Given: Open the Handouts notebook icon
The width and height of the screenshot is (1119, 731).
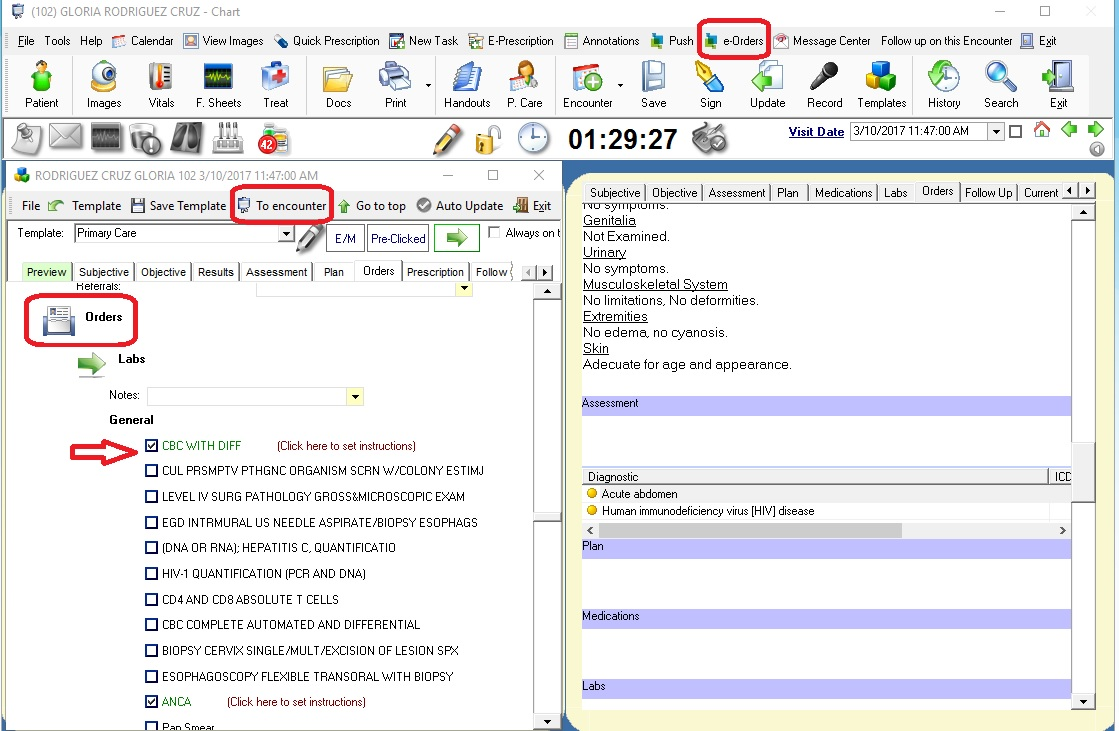Looking at the screenshot, I should coord(467,78).
